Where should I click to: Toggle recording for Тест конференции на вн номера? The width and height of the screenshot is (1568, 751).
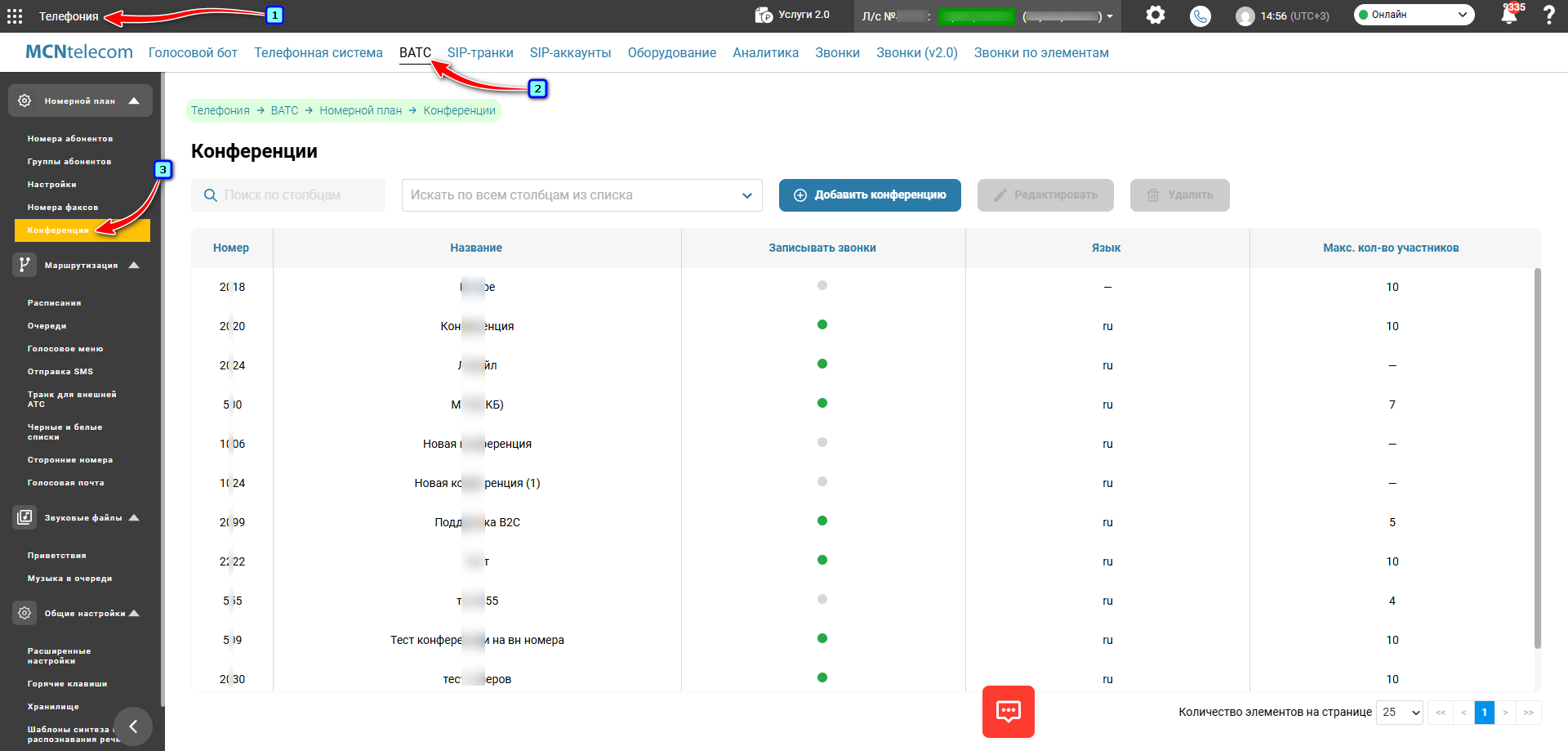[822, 638]
